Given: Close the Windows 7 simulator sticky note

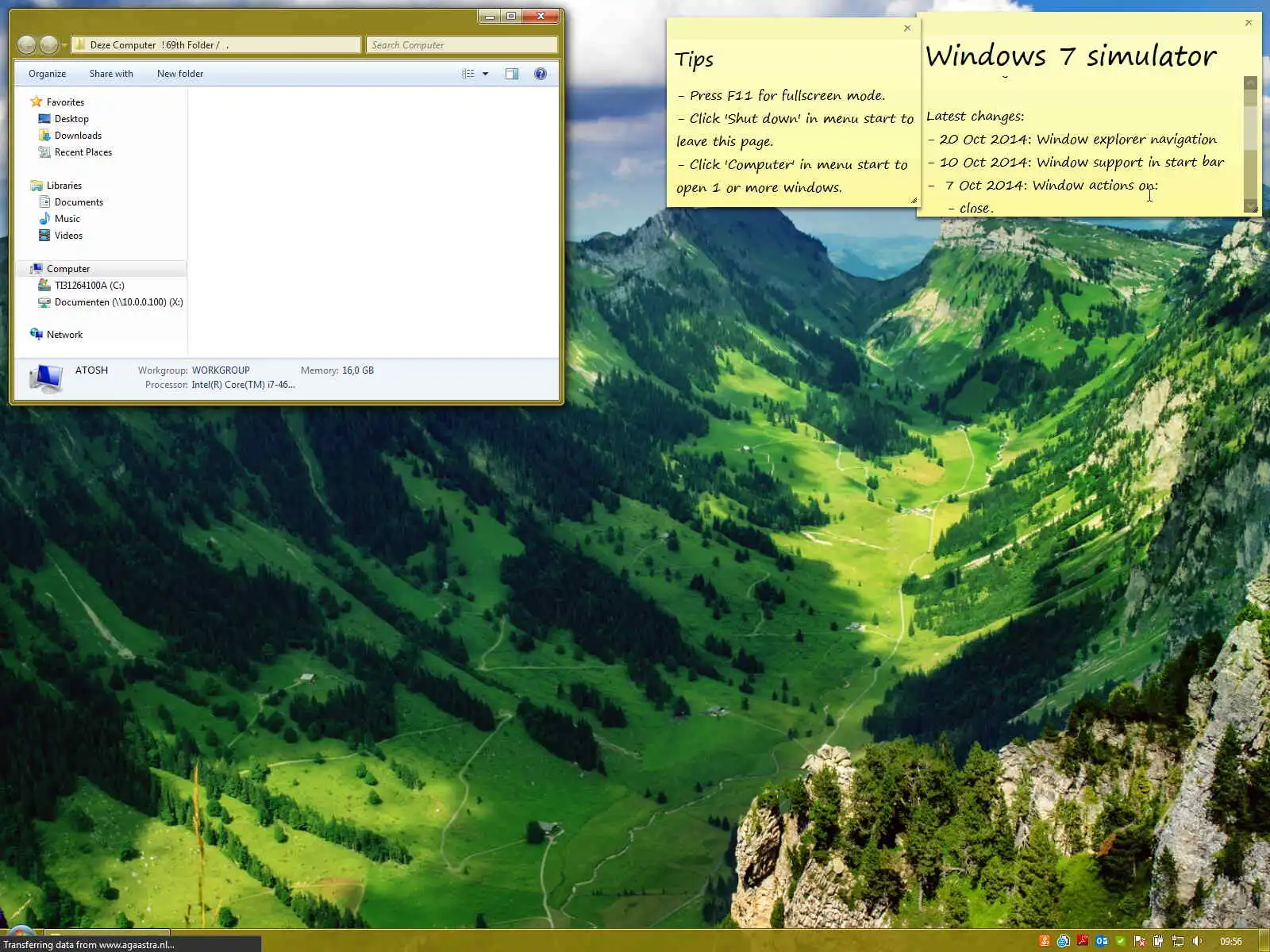Looking at the screenshot, I should point(1249,23).
